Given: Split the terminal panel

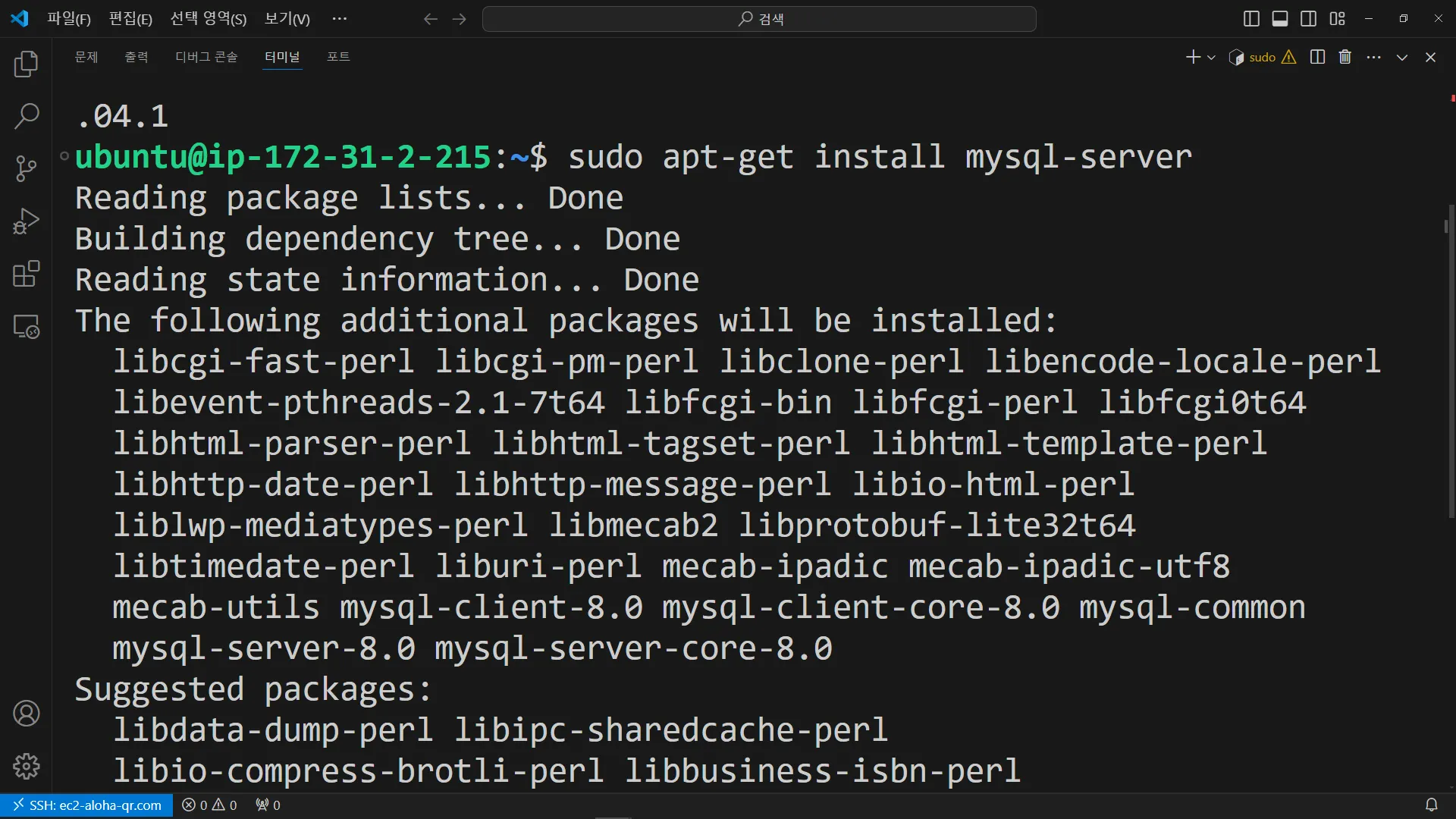Looking at the screenshot, I should [x=1317, y=57].
